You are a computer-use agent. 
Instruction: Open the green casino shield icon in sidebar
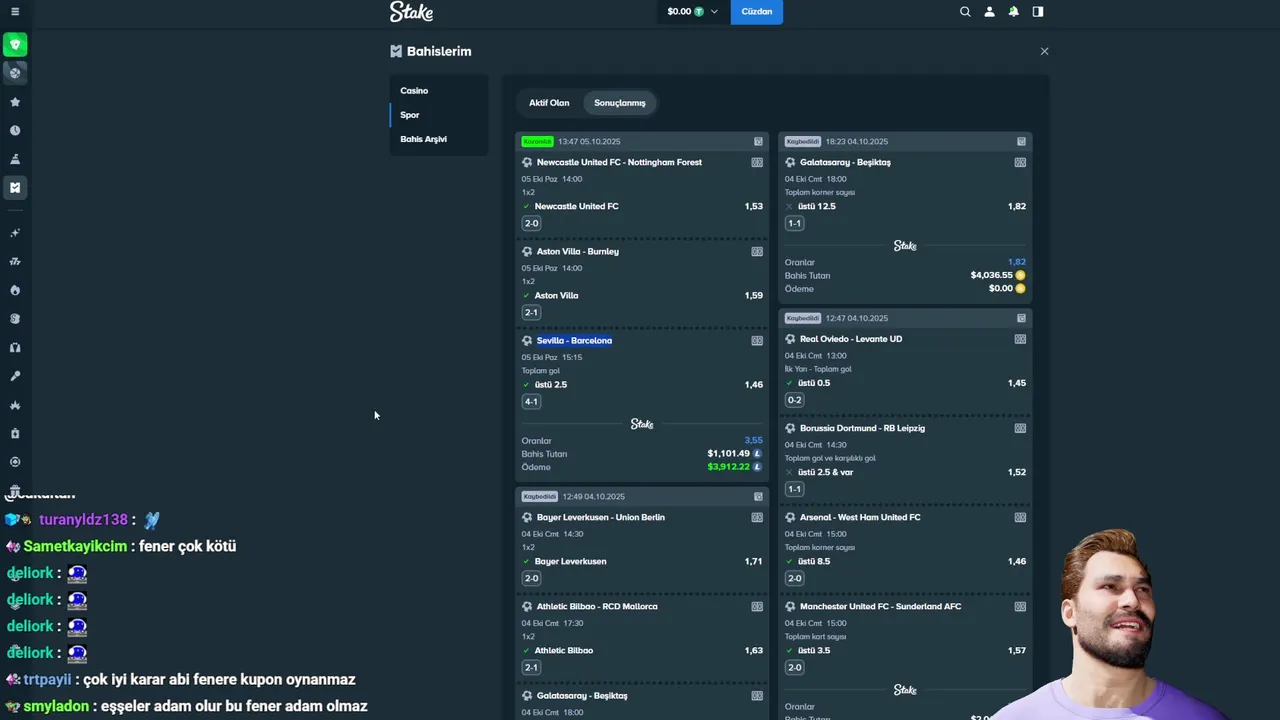click(15, 45)
